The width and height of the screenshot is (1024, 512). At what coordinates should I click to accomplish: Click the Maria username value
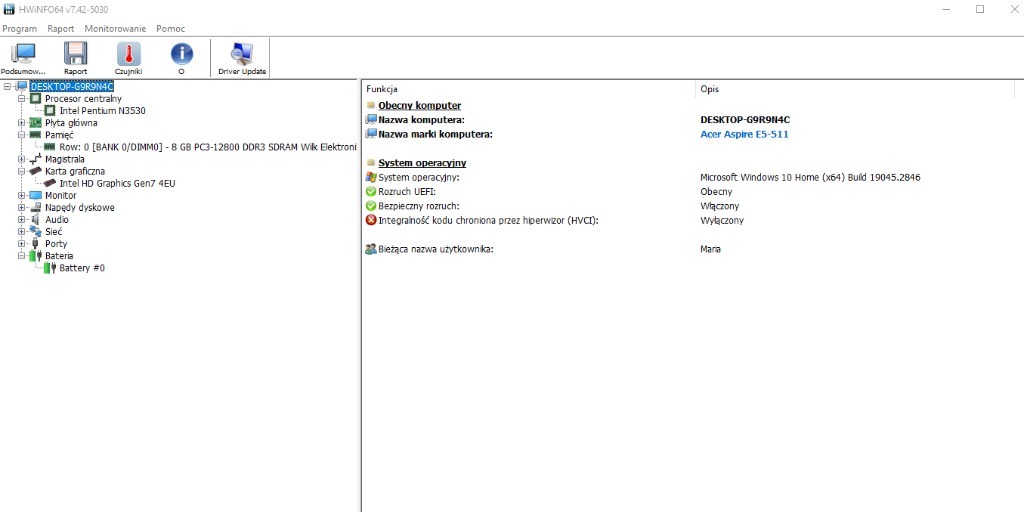711,249
